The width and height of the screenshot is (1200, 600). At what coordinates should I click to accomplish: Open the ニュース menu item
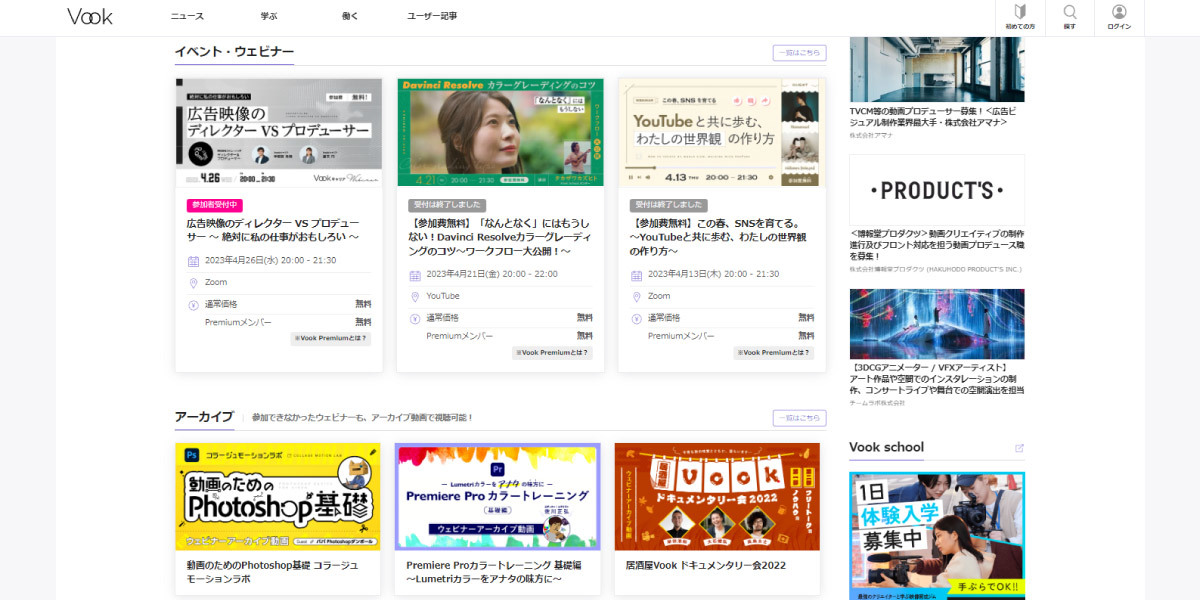point(185,17)
